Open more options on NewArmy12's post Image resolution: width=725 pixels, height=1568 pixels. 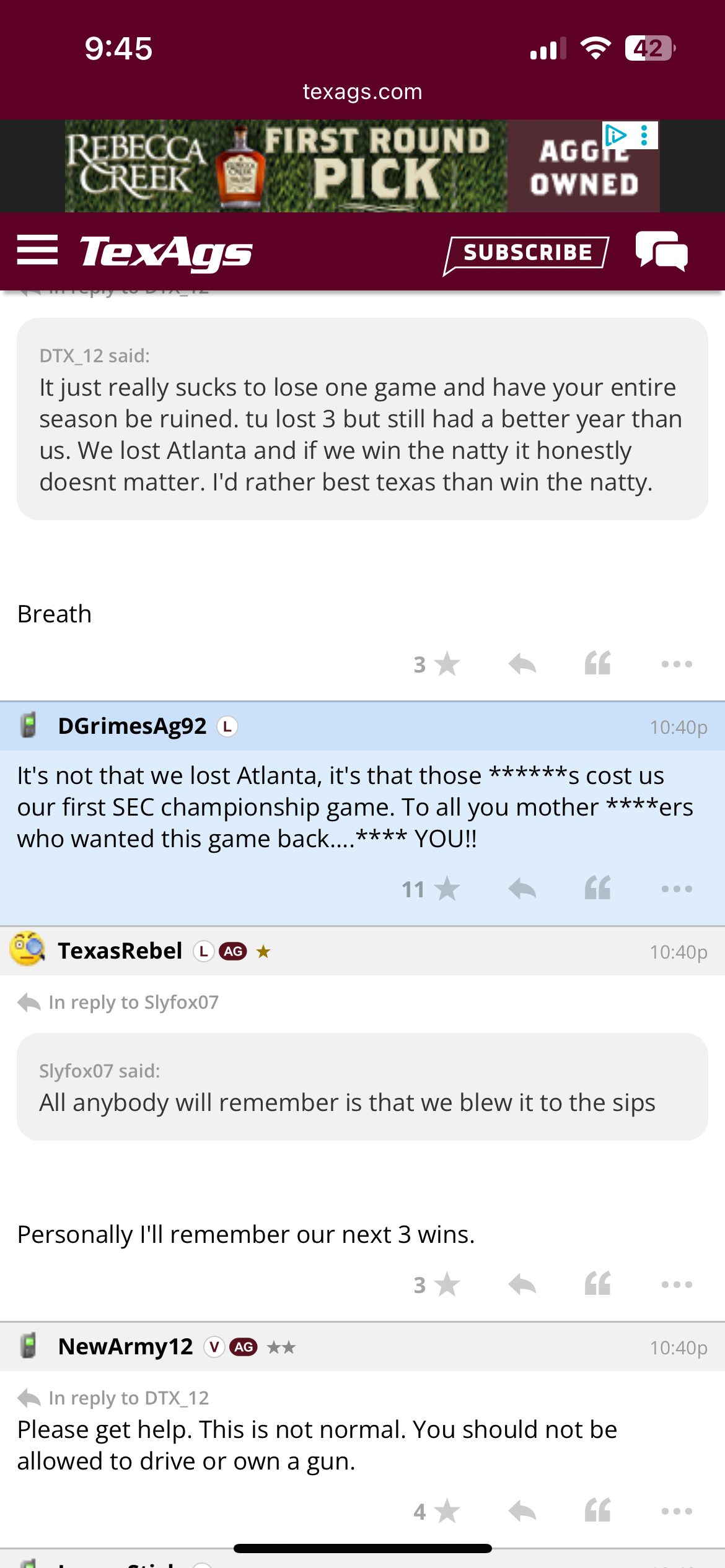[677, 1512]
